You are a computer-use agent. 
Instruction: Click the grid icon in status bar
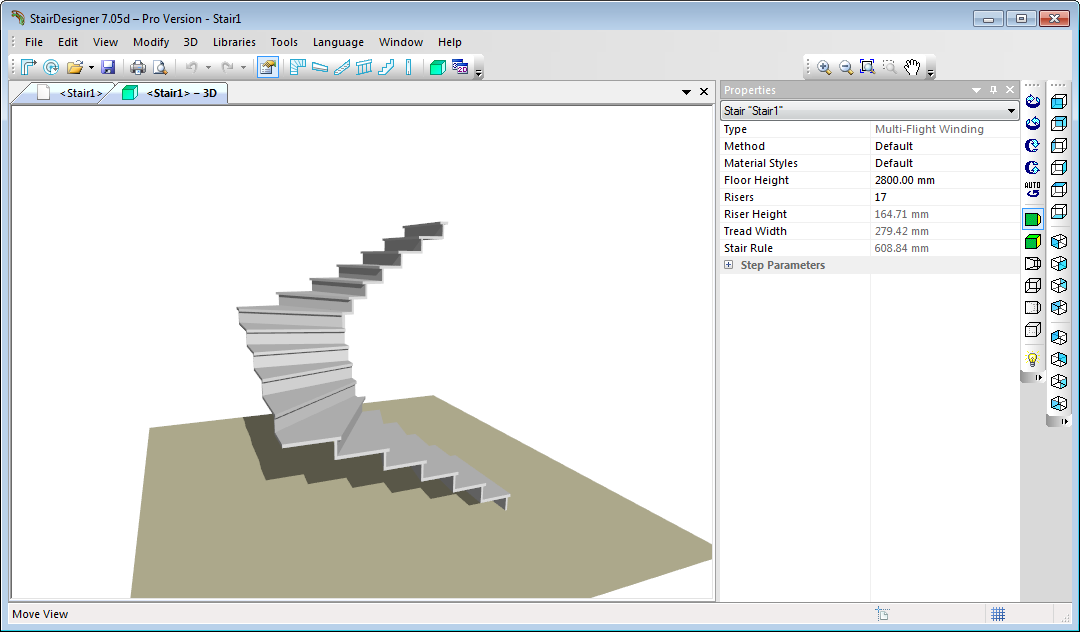click(997, 614)
